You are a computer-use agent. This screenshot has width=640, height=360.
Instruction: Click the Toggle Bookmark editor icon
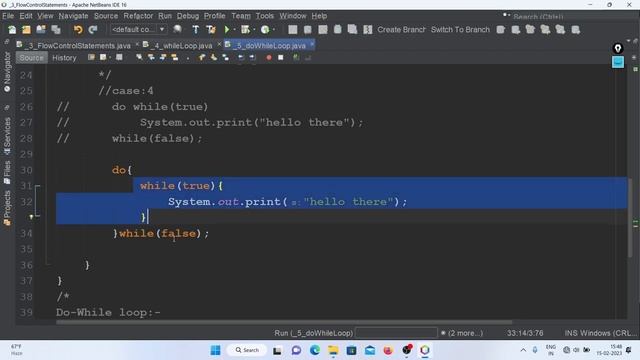tap(225, 58)
